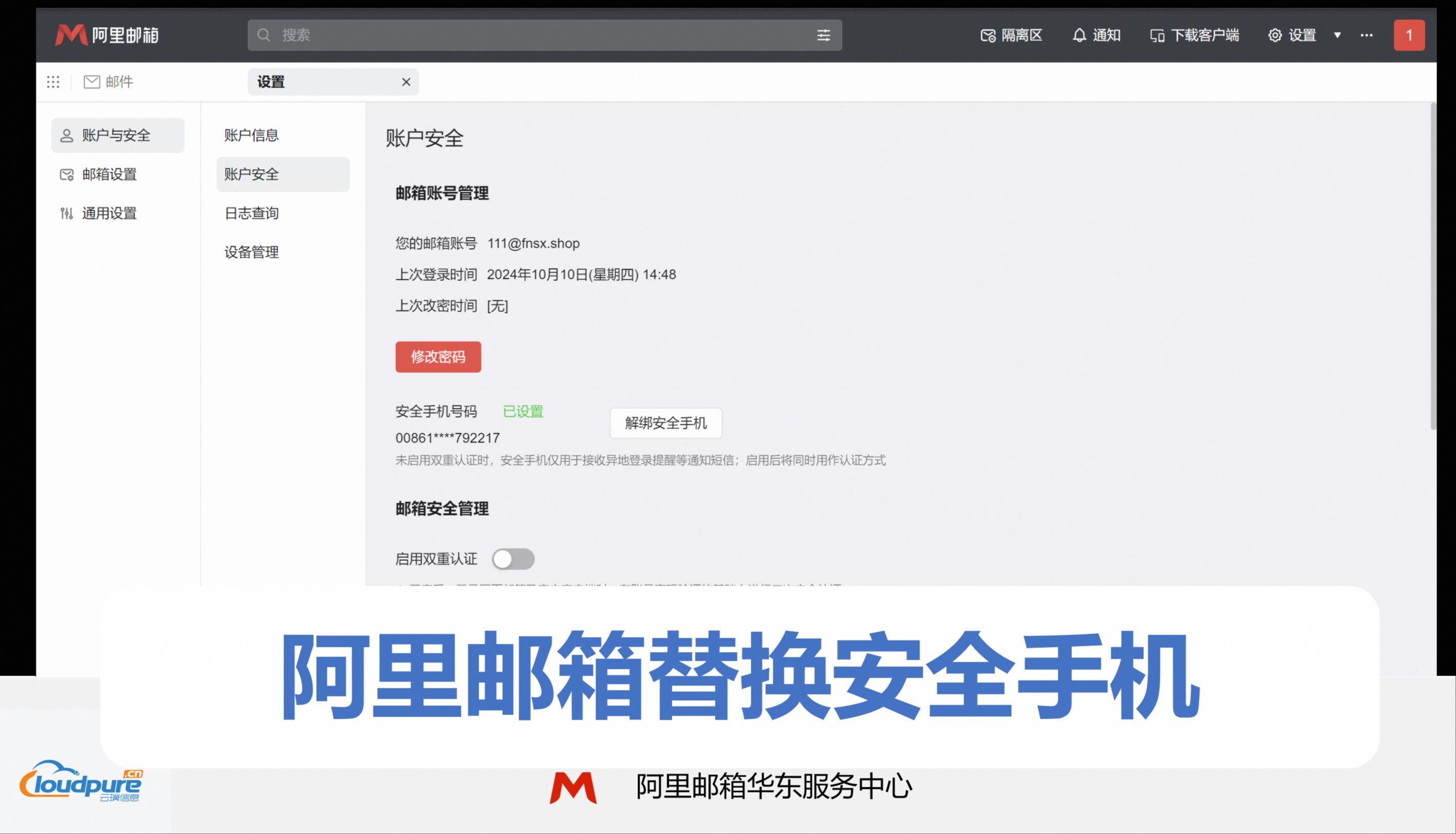
Task: Click the 修改密码 button
Action: point(438,357)
